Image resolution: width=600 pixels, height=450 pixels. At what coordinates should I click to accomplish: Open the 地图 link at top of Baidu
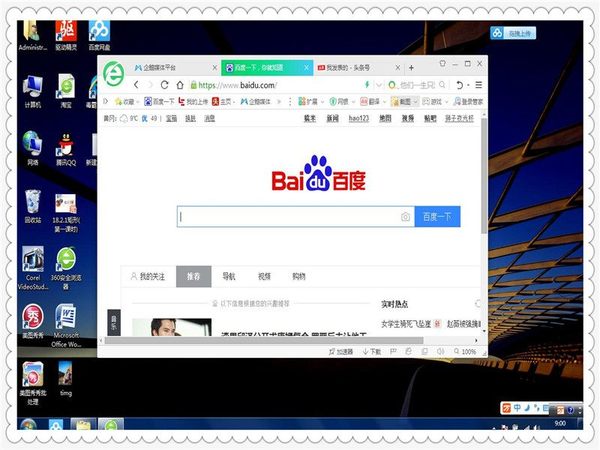tap(385, 118)
